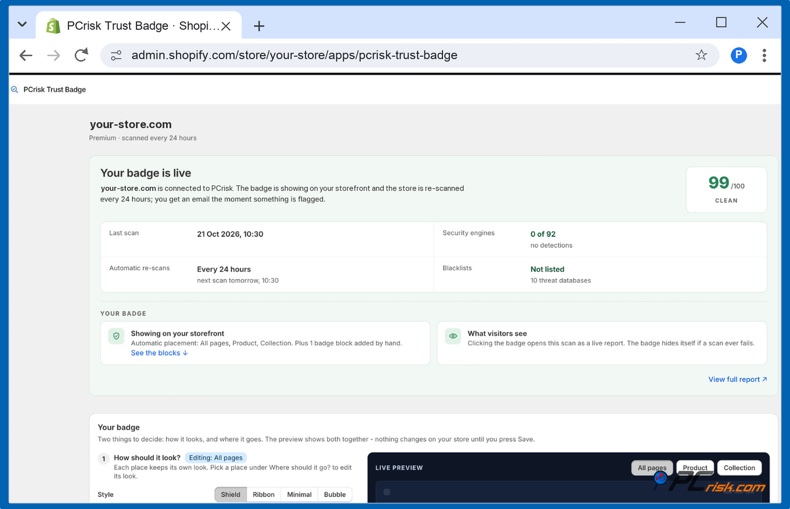Reload the page with refresh icon
This screenshot has width=790, height=509.
coord(81,55)
